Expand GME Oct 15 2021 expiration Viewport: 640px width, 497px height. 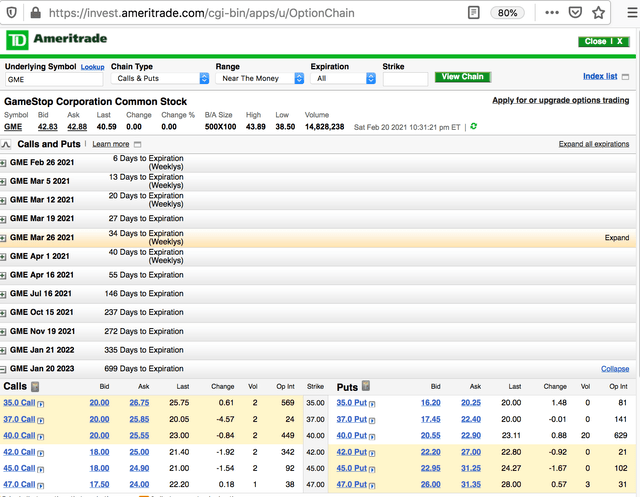tap(3, 313)
